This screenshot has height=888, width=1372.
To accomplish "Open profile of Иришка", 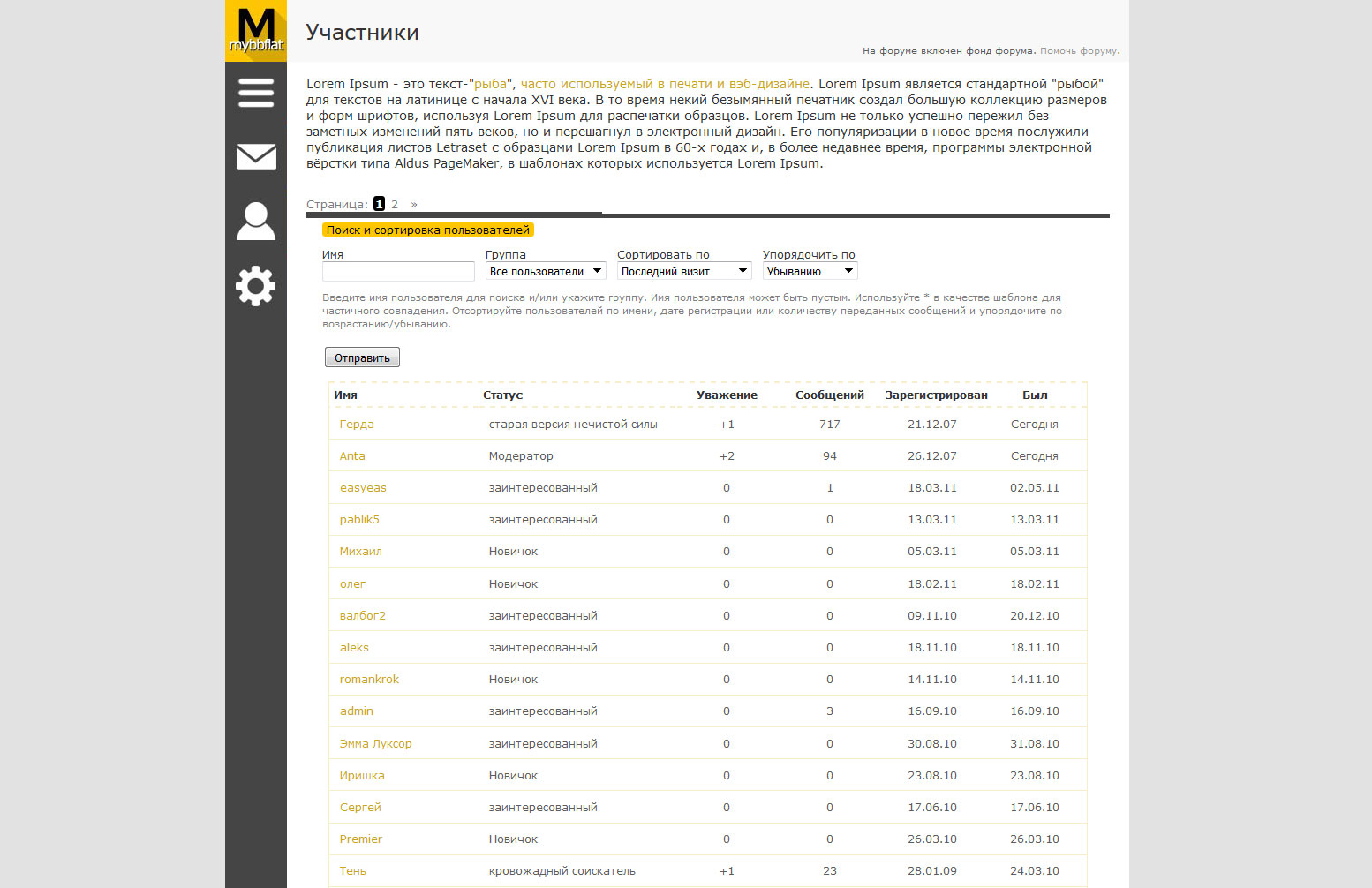I will click(x=362, y=775).
